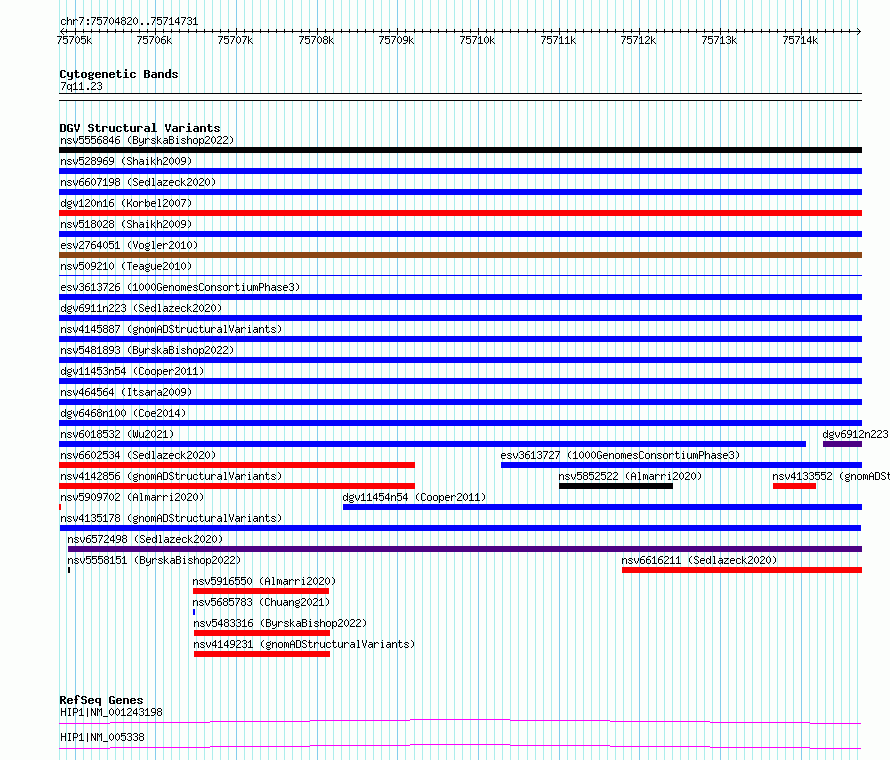The width and height of the screenshot is (890, 760).
Task: Open the dgv11454n54 (Cooper2011) label
Action: (x=414, y=497)
